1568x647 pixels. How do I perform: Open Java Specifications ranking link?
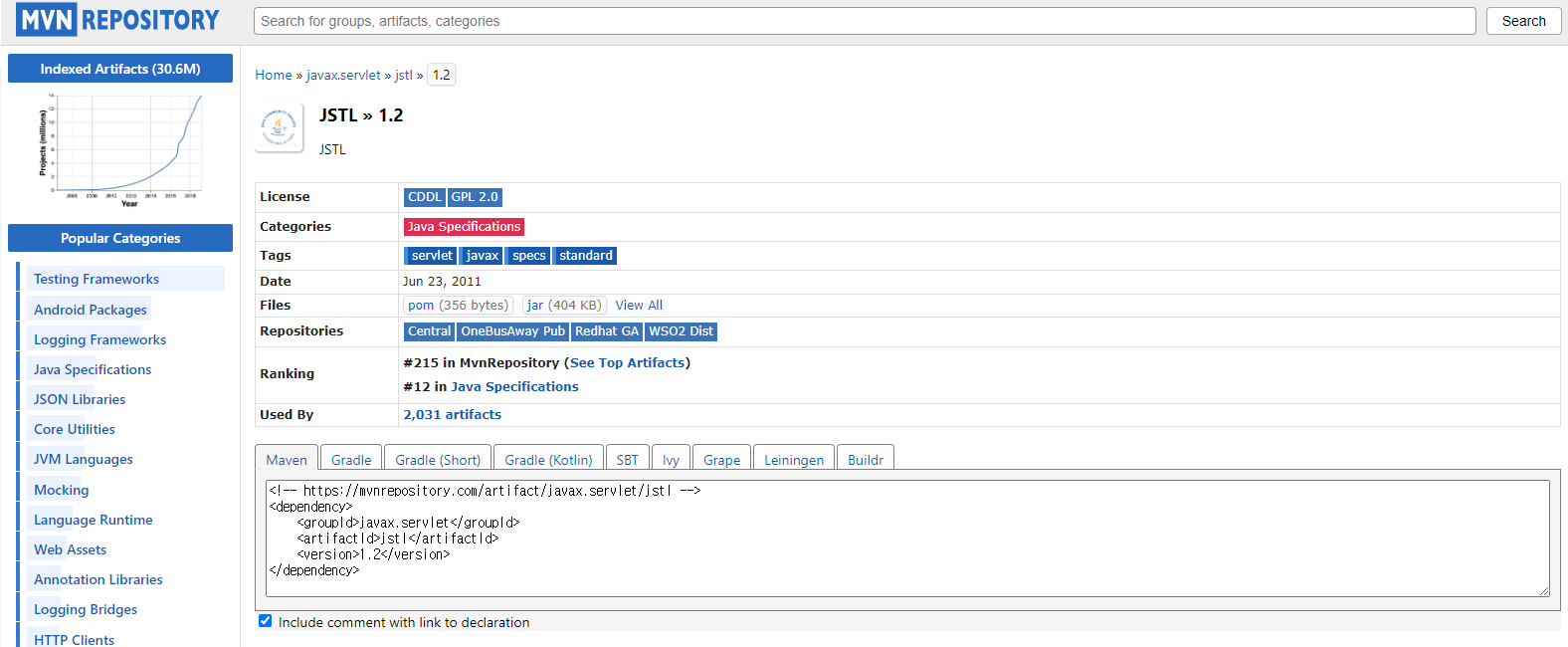tap(514, 387)
